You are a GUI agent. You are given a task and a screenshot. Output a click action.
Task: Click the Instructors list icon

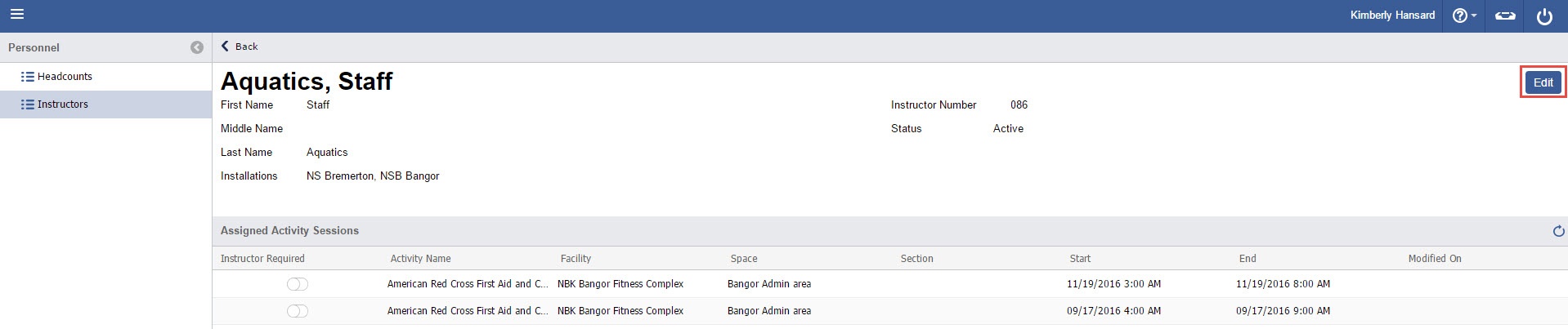[27, 104]
